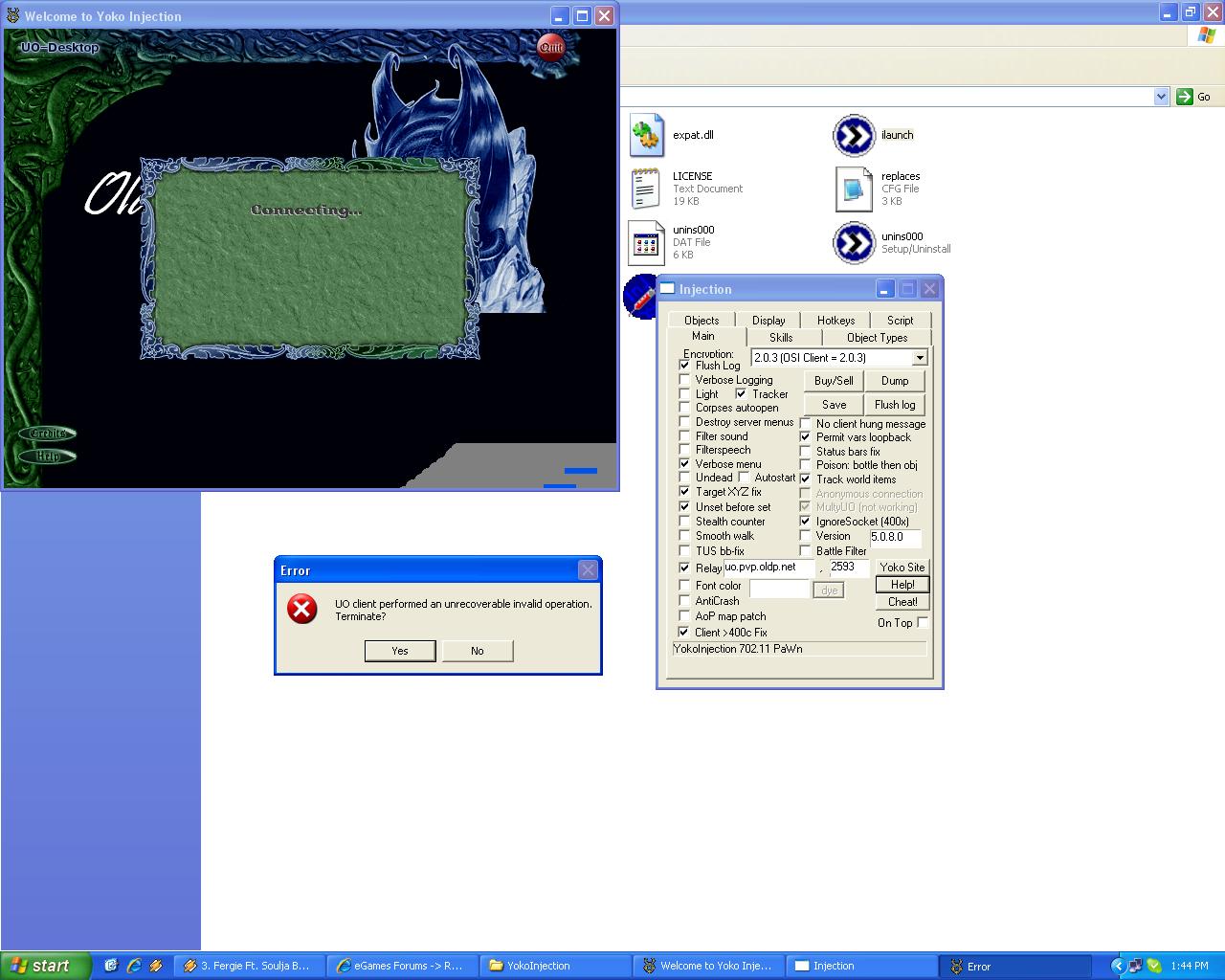Toggle Target XYZ fix checkbox
1225x980 pixels.
pos(684,492)
